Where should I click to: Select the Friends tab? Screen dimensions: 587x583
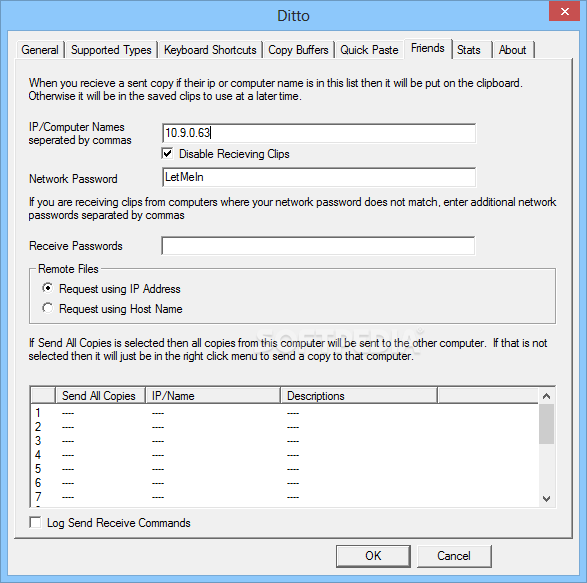[x=428, y=48]
